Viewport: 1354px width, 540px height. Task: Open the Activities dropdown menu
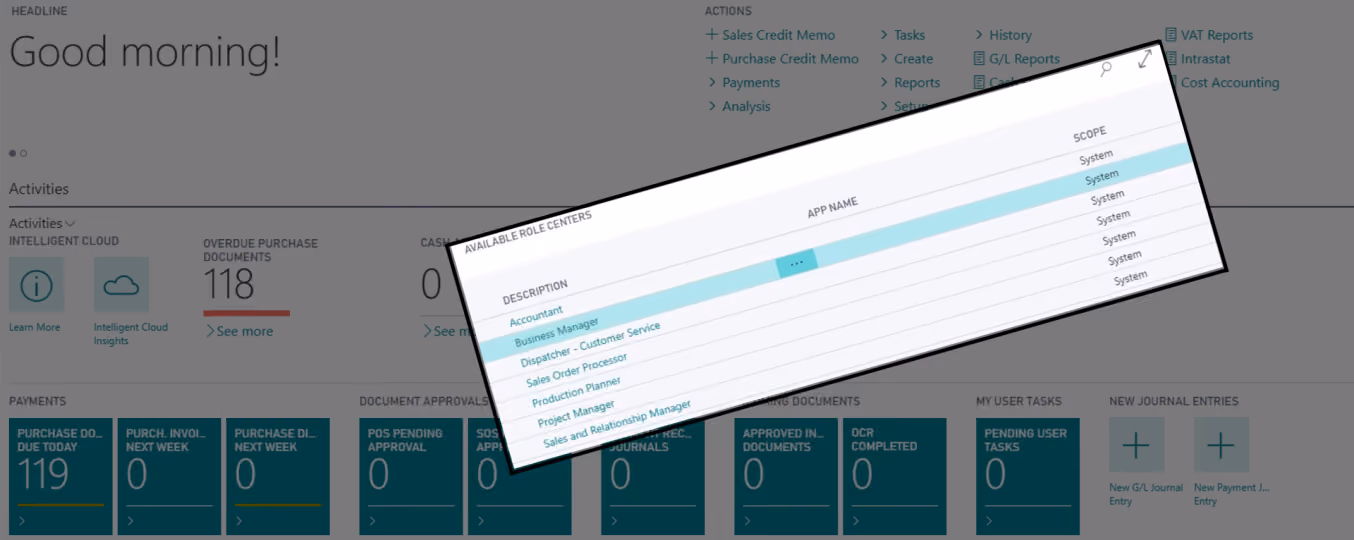(43, 224)
